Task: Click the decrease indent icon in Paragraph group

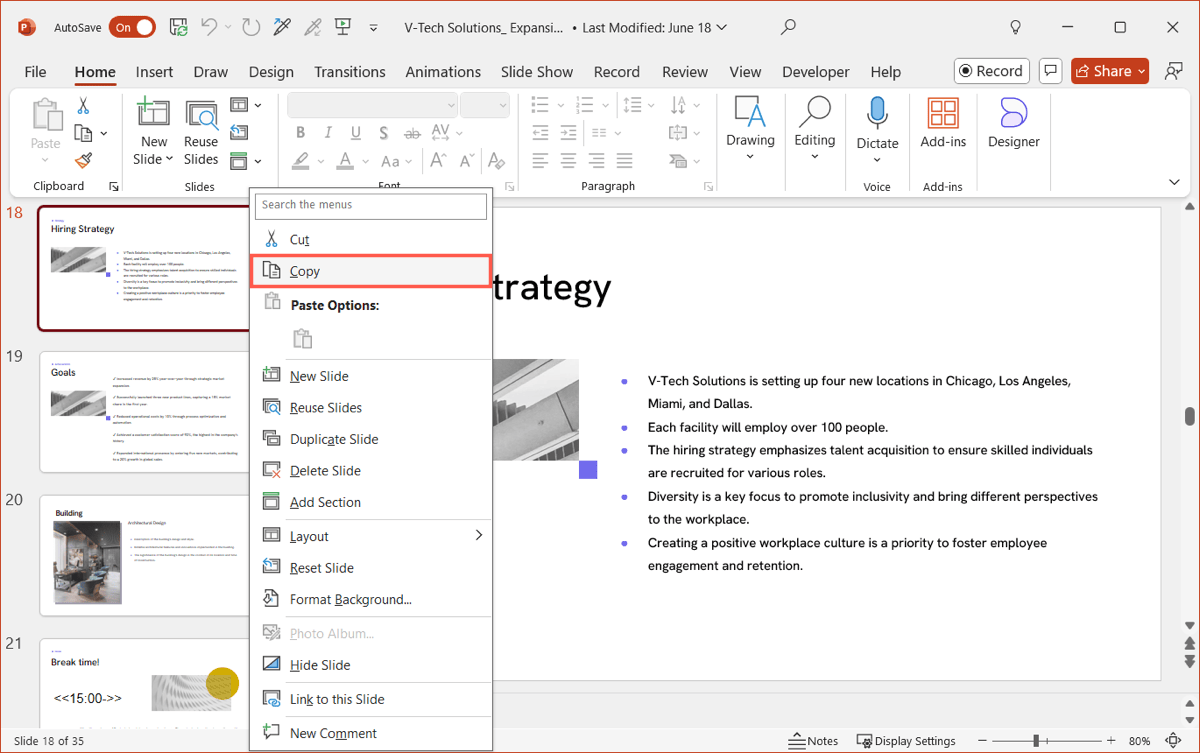Action: [541, 132]
